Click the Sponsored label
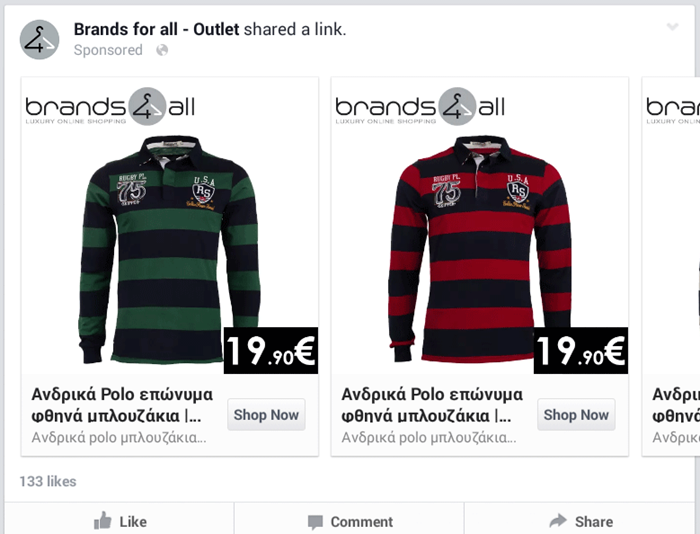 point(108,50)
